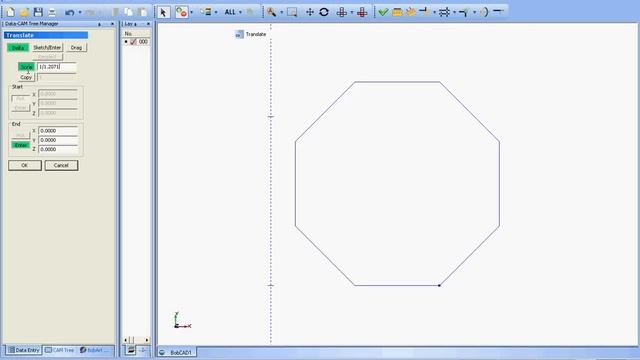This screenshot has height=360, width=640.
Task: Click the New file icon
Action: 10,12
